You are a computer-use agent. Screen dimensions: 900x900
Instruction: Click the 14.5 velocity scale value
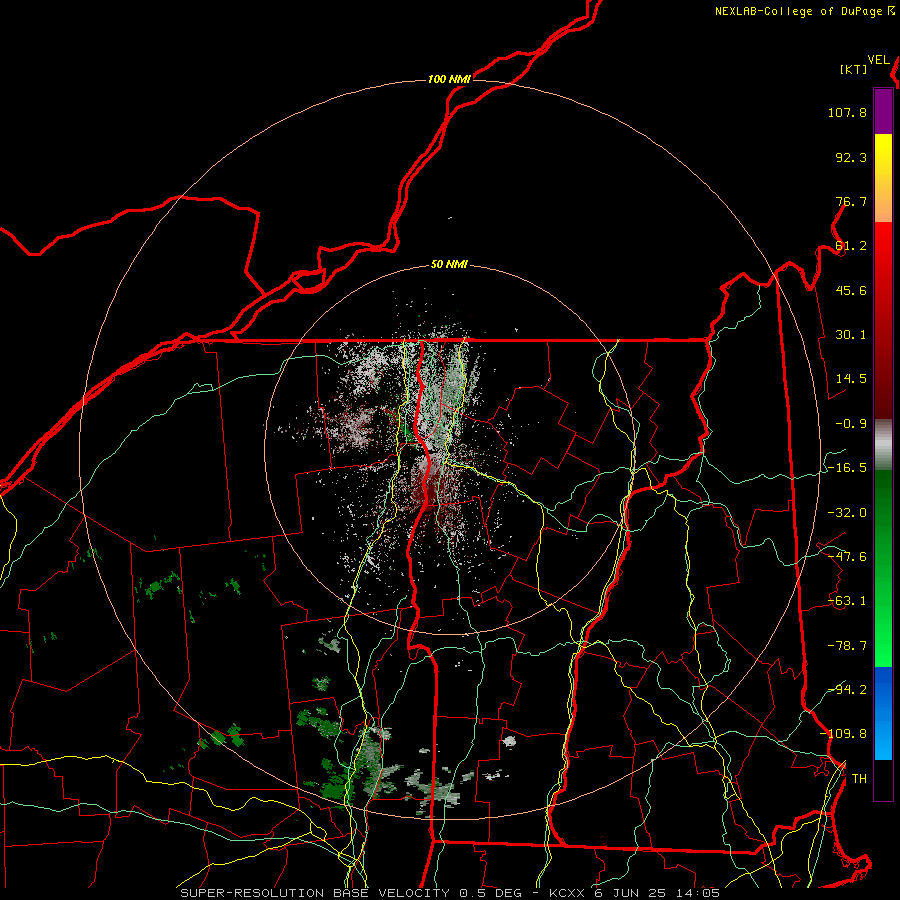click(x=851, y=379)
